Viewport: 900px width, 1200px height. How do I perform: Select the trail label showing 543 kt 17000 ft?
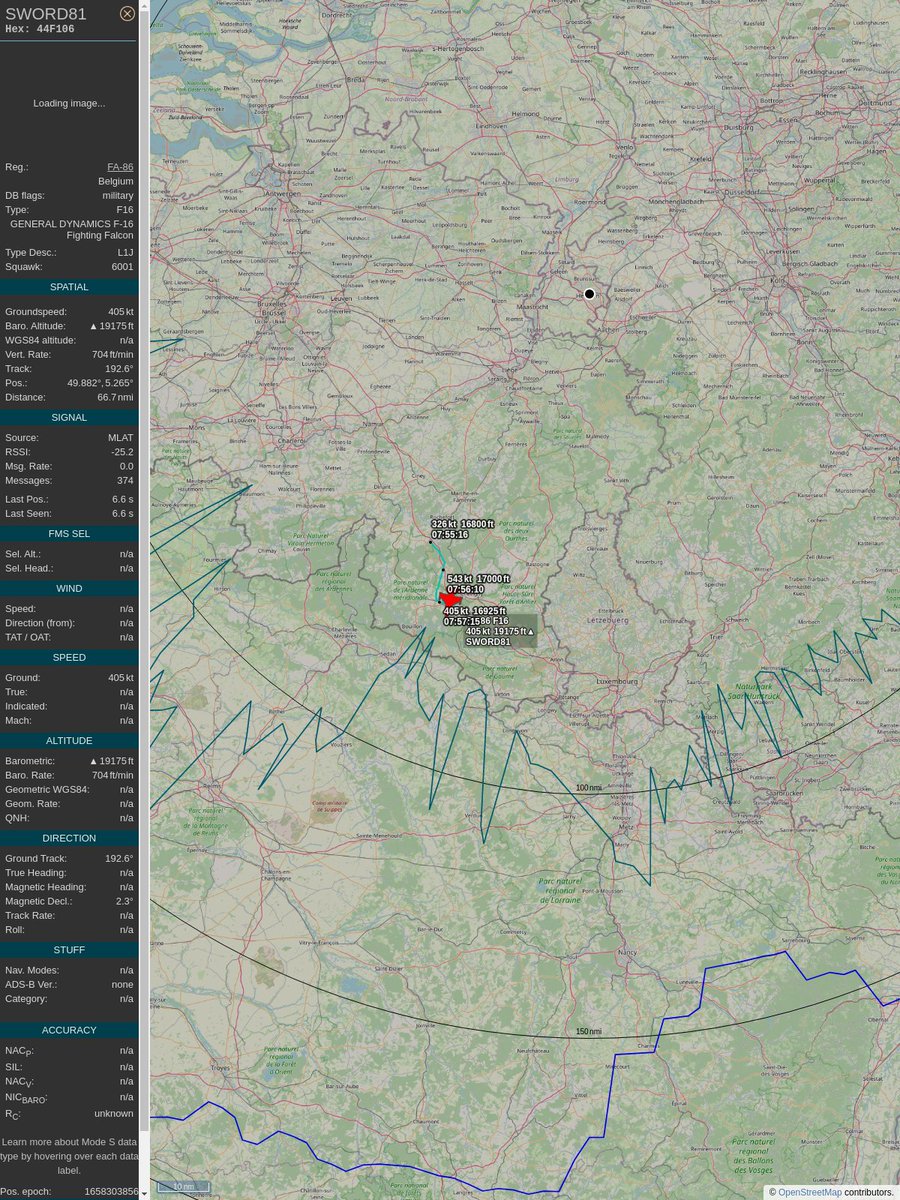pyautogui.click(x=479, y=578)
